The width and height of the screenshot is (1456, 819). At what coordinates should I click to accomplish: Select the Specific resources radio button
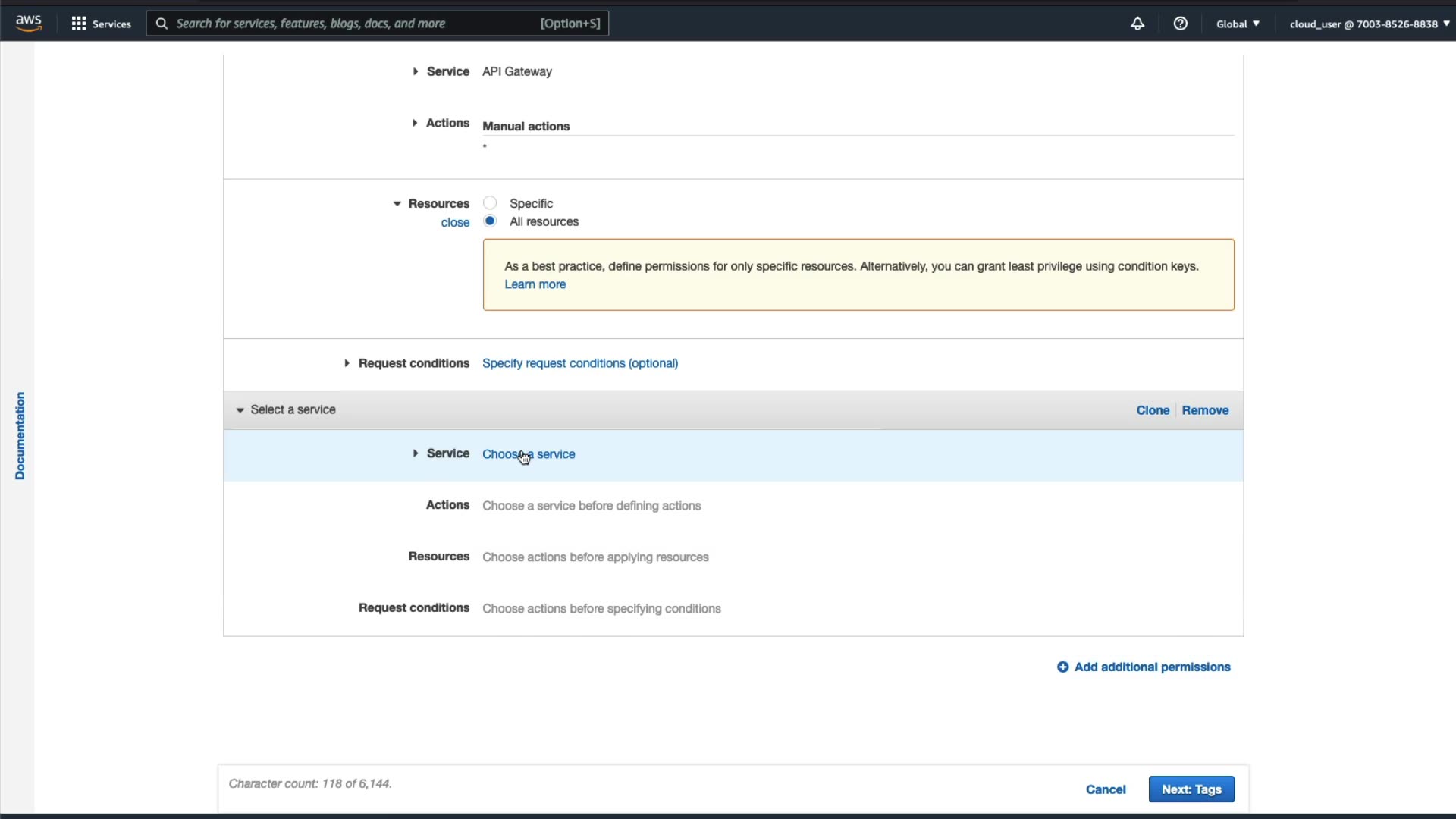click(x=490, y=203)
